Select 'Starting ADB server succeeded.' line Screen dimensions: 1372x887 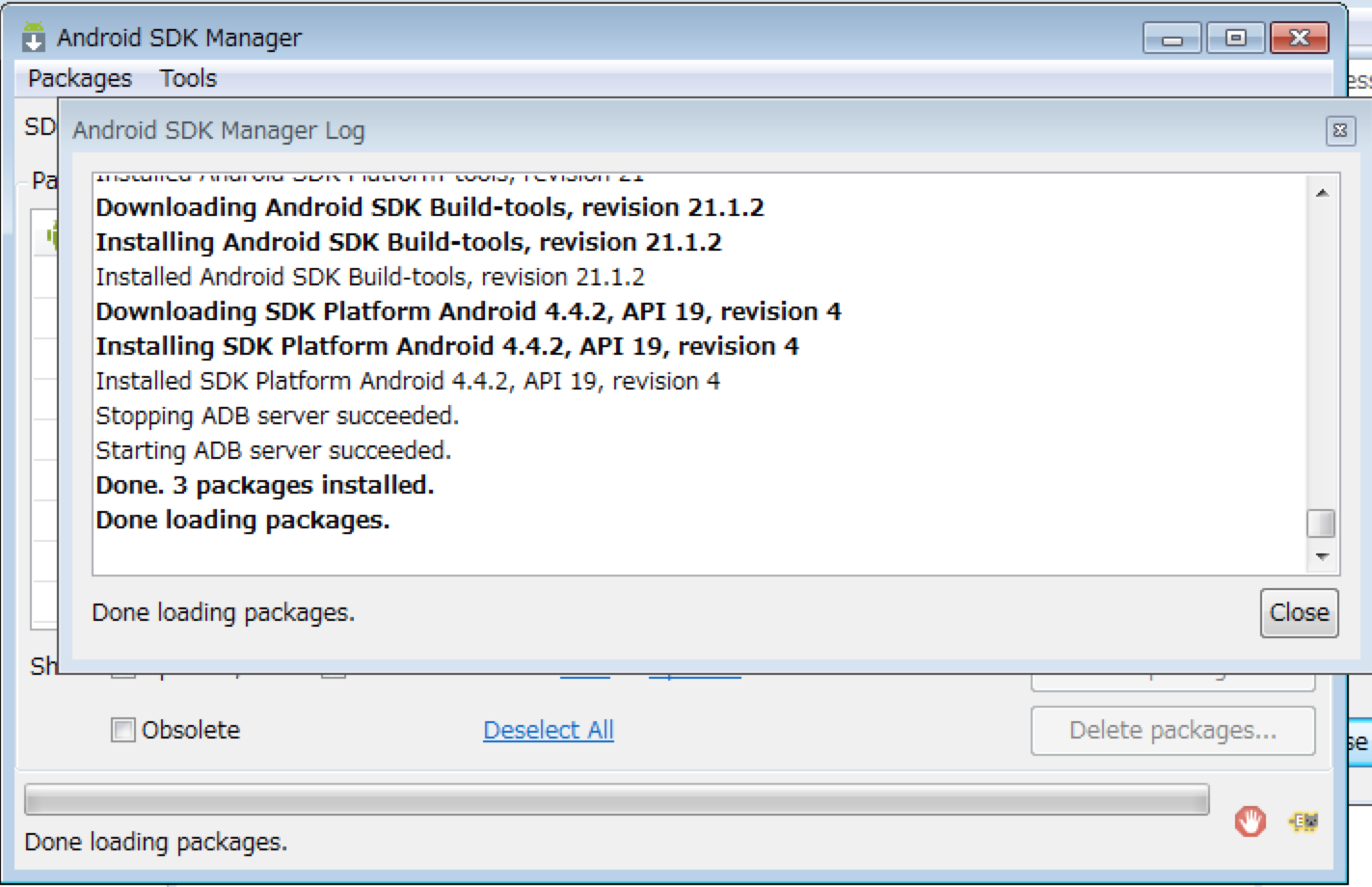click(x=274, y=450)
